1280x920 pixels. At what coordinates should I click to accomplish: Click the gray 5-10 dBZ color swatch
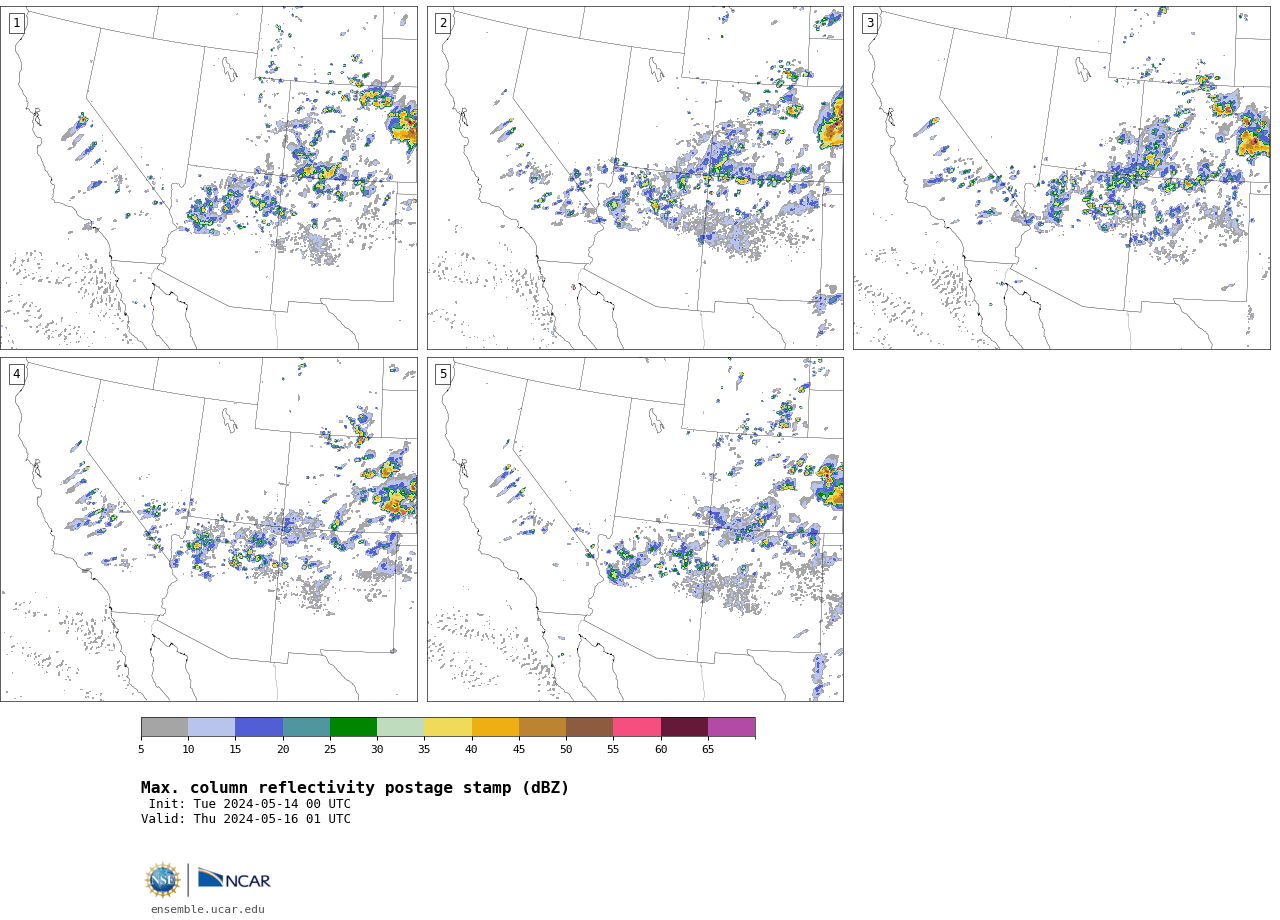164,727
